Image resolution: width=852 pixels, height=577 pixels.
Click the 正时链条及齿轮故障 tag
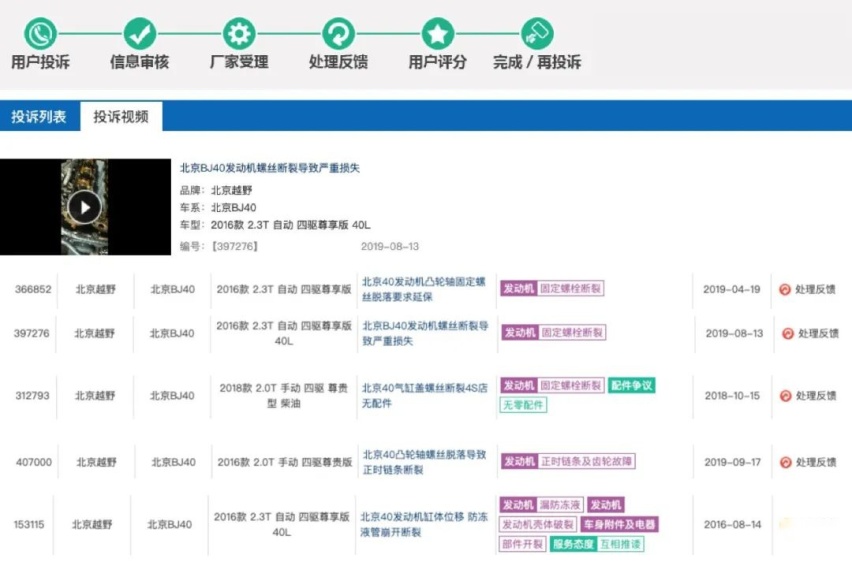586,462
